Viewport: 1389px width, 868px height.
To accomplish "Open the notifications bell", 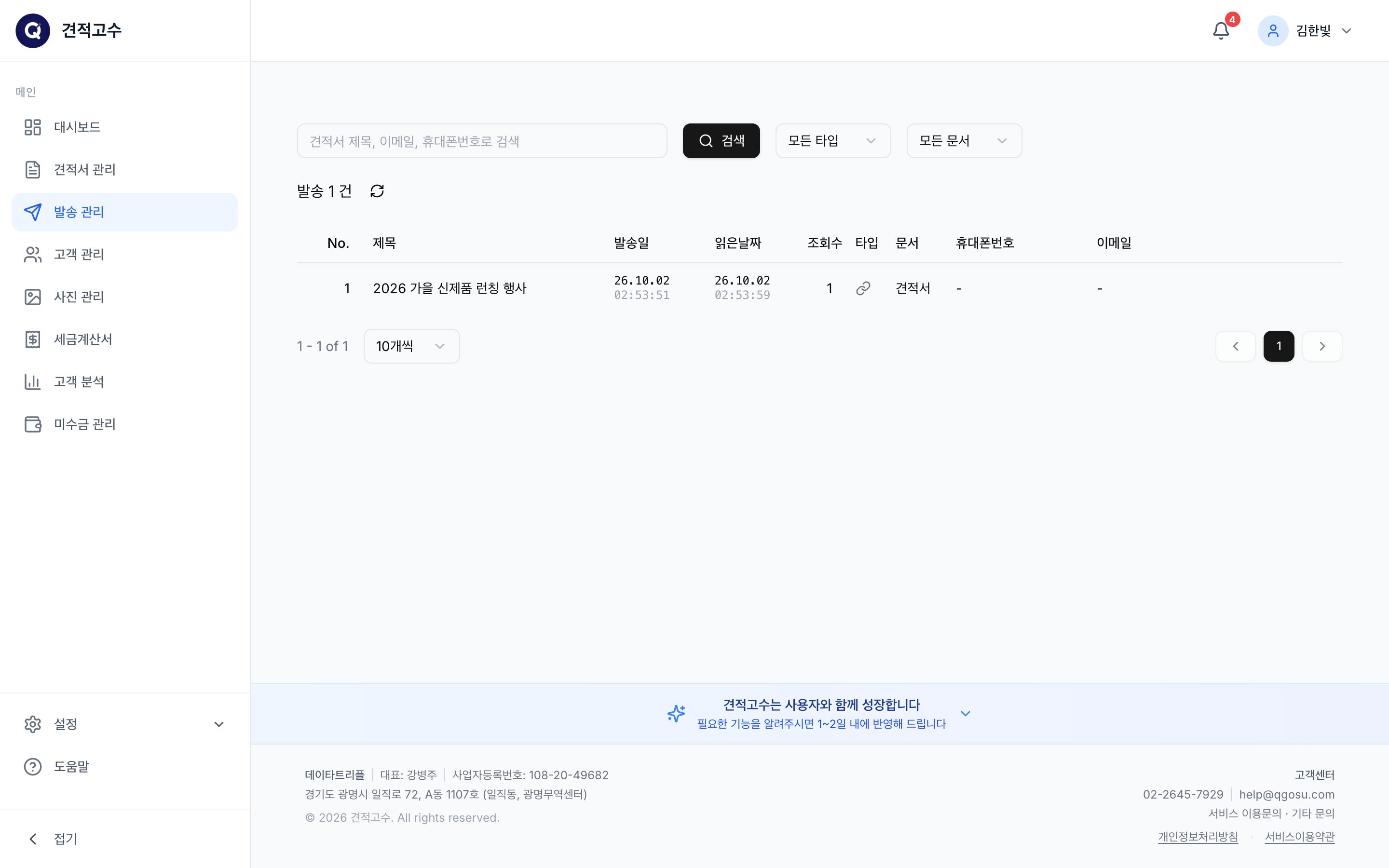I will coord(1221,30).
